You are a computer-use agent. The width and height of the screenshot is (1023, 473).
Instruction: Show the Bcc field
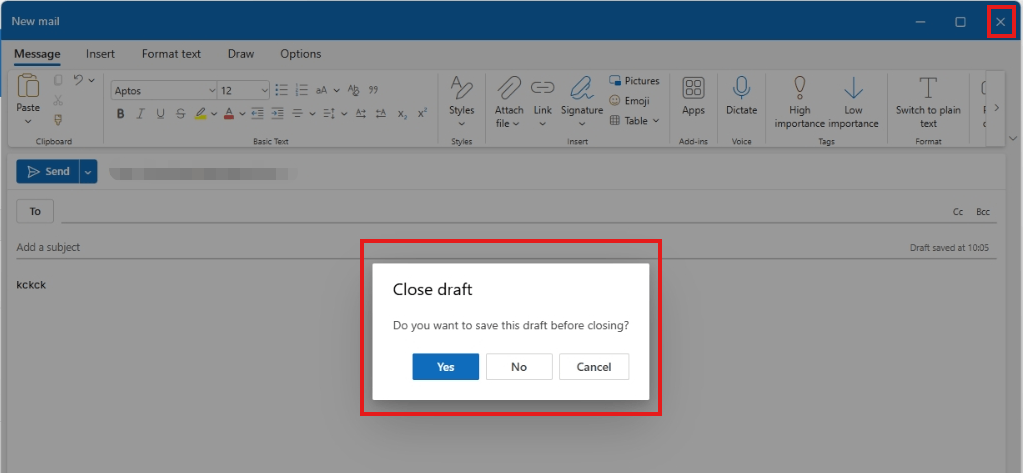[983, 212]
